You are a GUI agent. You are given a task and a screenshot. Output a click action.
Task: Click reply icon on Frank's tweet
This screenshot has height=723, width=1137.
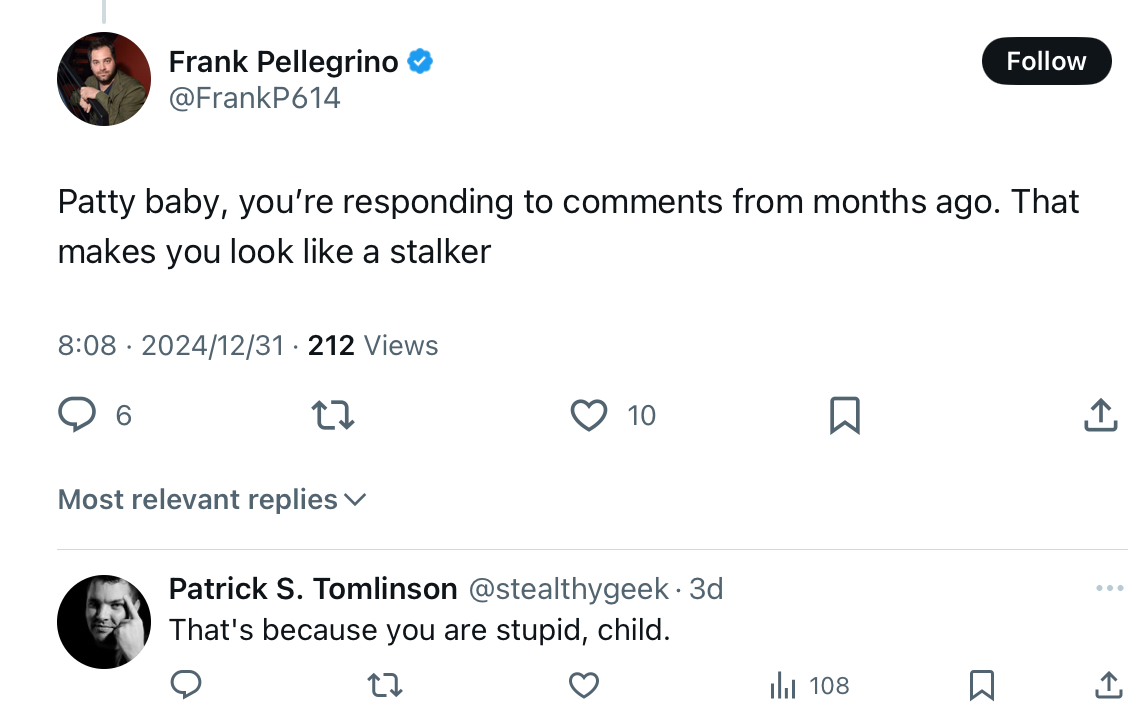tap(77, 415)
